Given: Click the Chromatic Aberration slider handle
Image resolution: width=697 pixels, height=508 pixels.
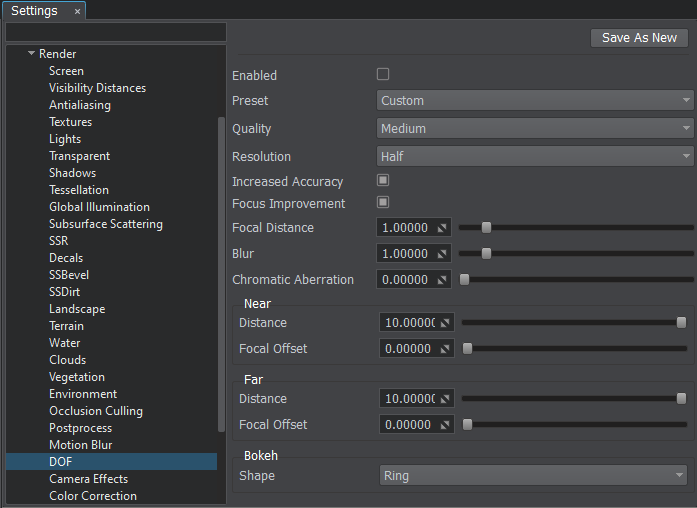Looking at the screenshot, I should click(x=464, y=280).
